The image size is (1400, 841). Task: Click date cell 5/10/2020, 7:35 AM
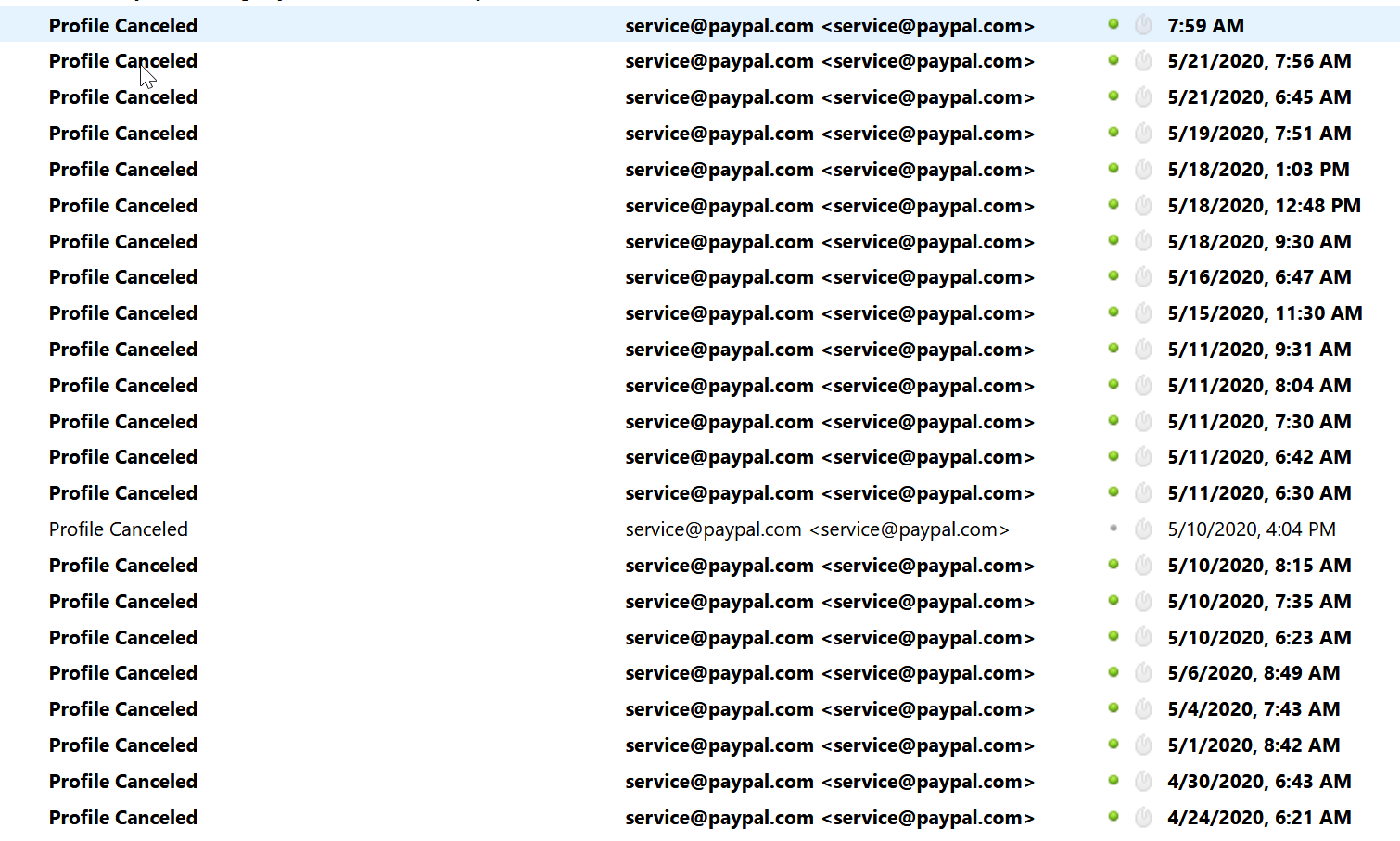[x=1259, y=602]
